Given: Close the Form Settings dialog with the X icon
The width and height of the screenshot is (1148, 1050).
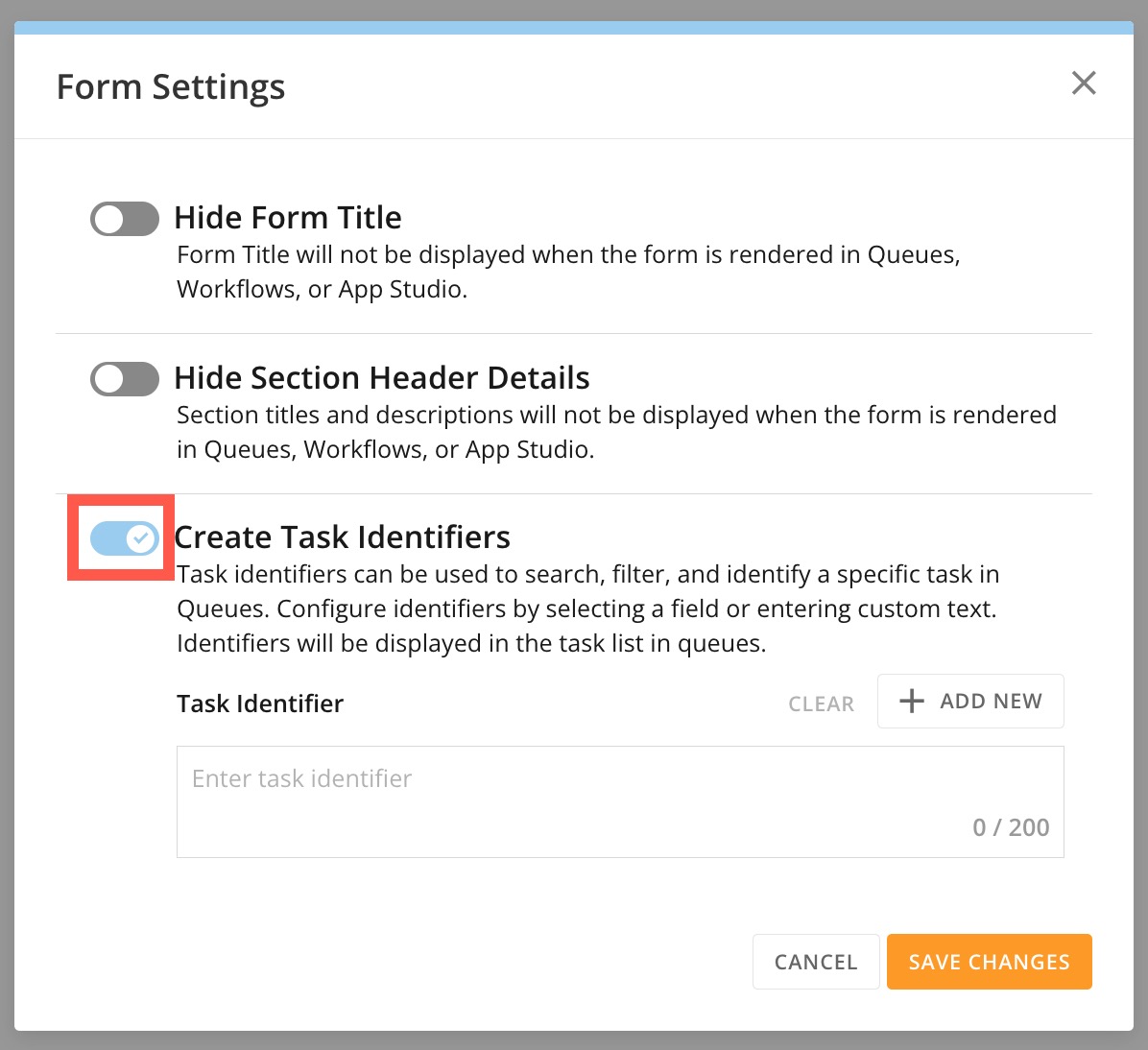Looking at the screenshot, I should 1084,84.
